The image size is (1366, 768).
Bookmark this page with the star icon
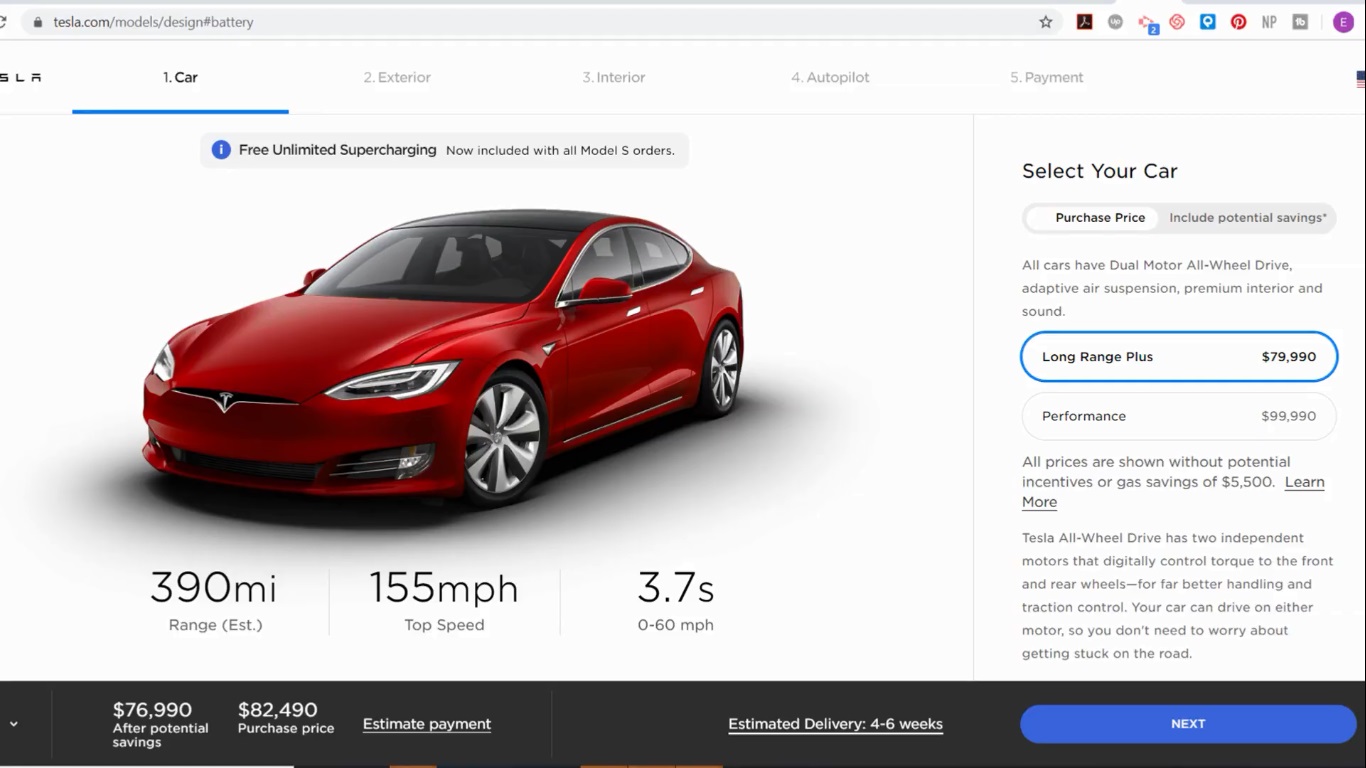(1046, 22)
